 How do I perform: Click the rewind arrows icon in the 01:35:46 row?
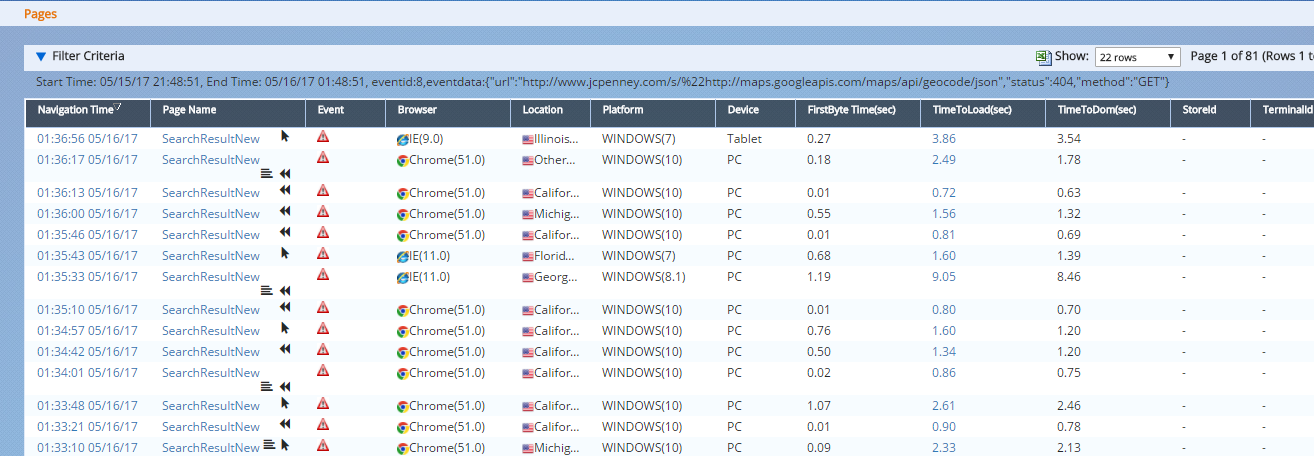[284, 232]
